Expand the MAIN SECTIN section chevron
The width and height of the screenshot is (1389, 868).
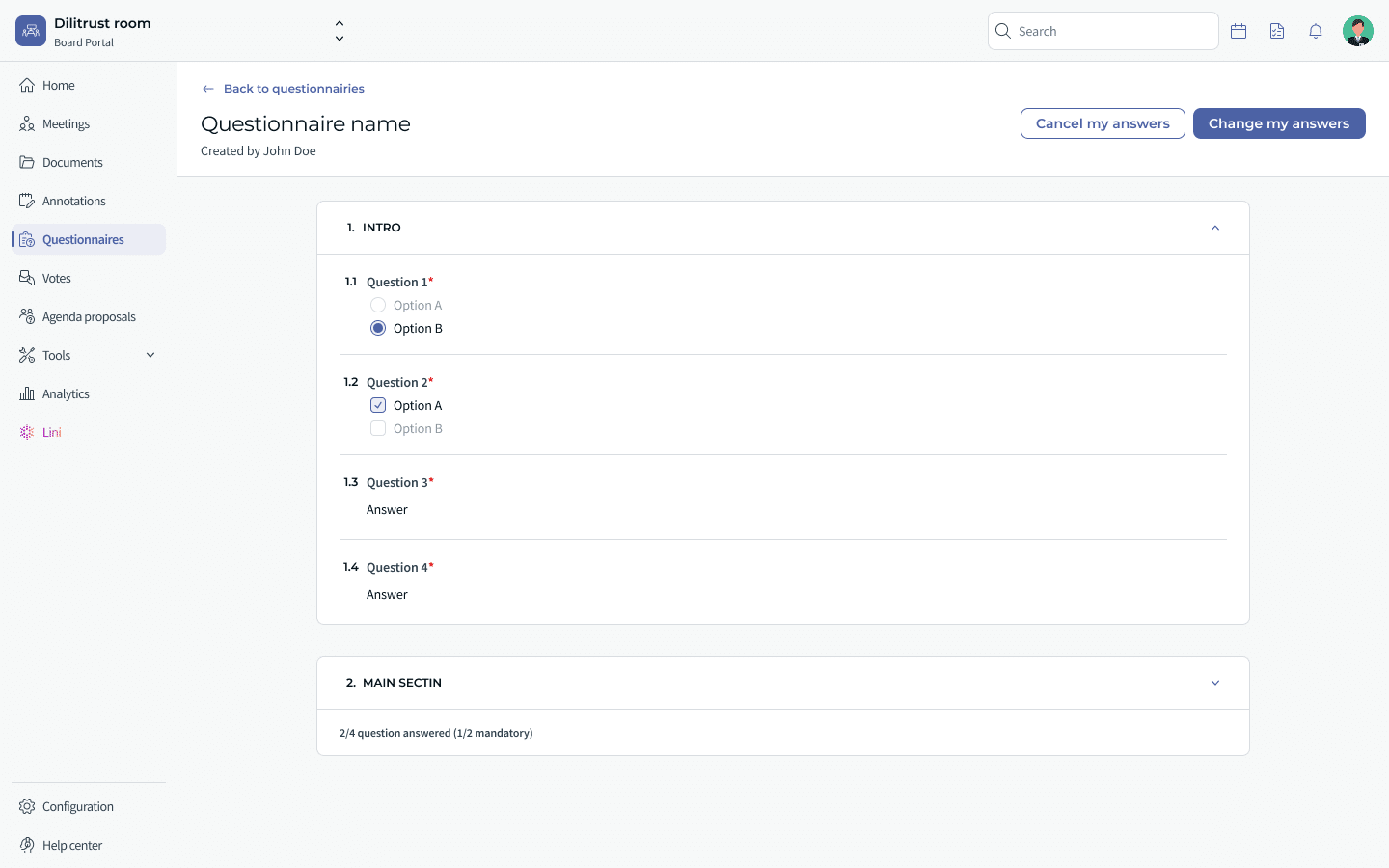[1215, 683]
